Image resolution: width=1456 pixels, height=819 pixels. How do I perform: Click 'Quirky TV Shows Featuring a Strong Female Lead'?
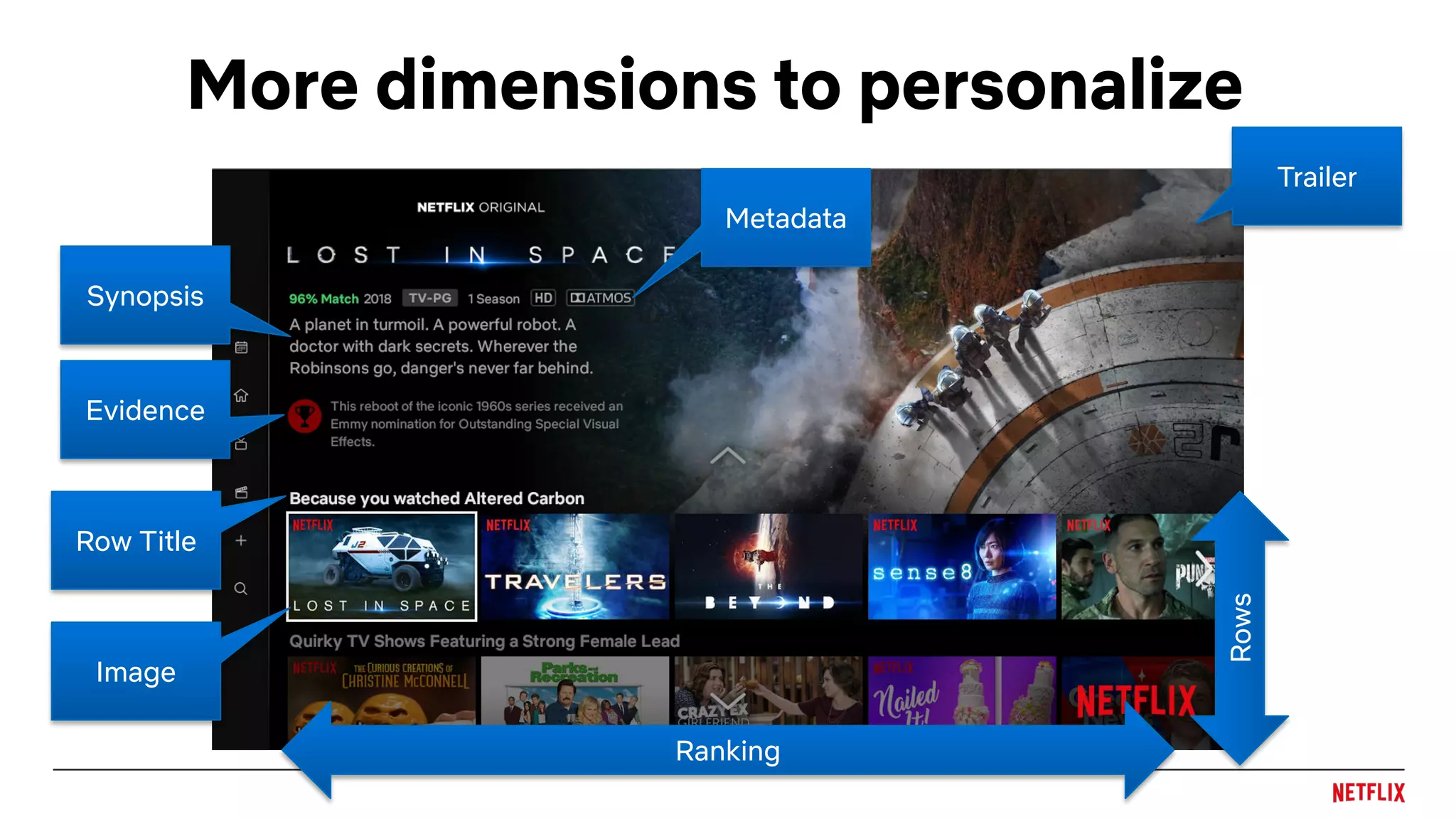484,641
